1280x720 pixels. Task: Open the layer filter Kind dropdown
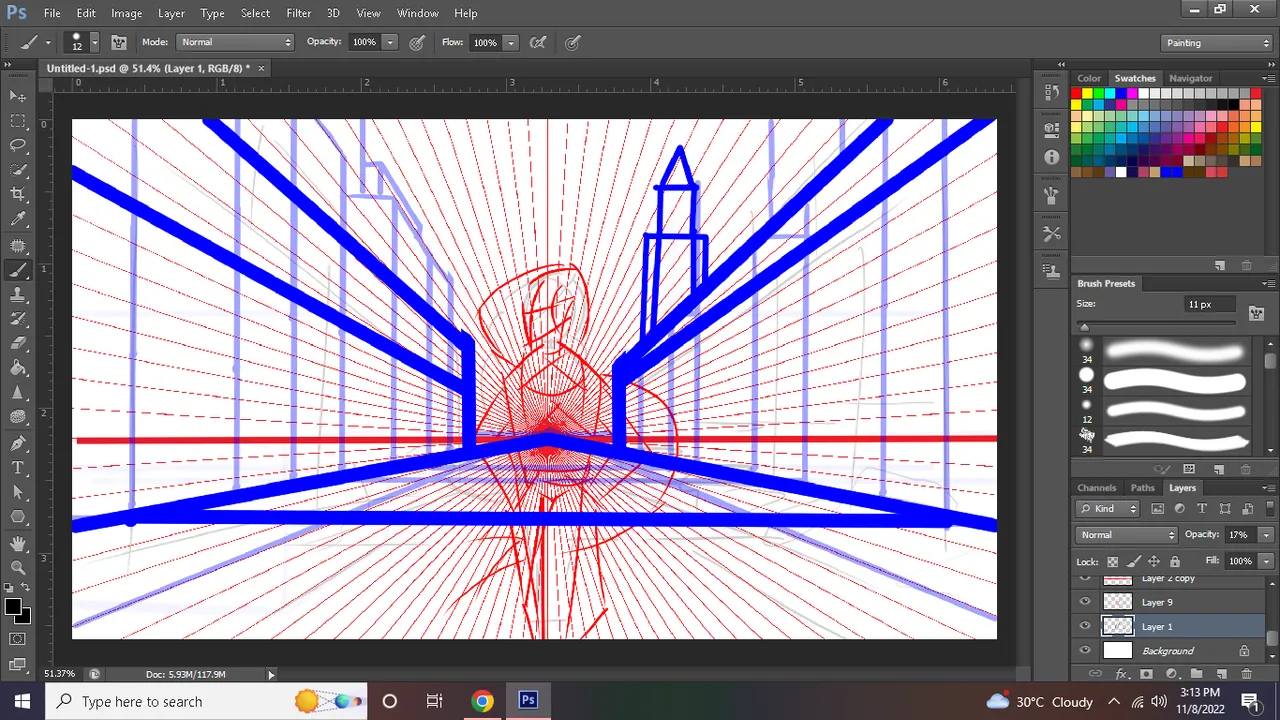[1108, 508]
